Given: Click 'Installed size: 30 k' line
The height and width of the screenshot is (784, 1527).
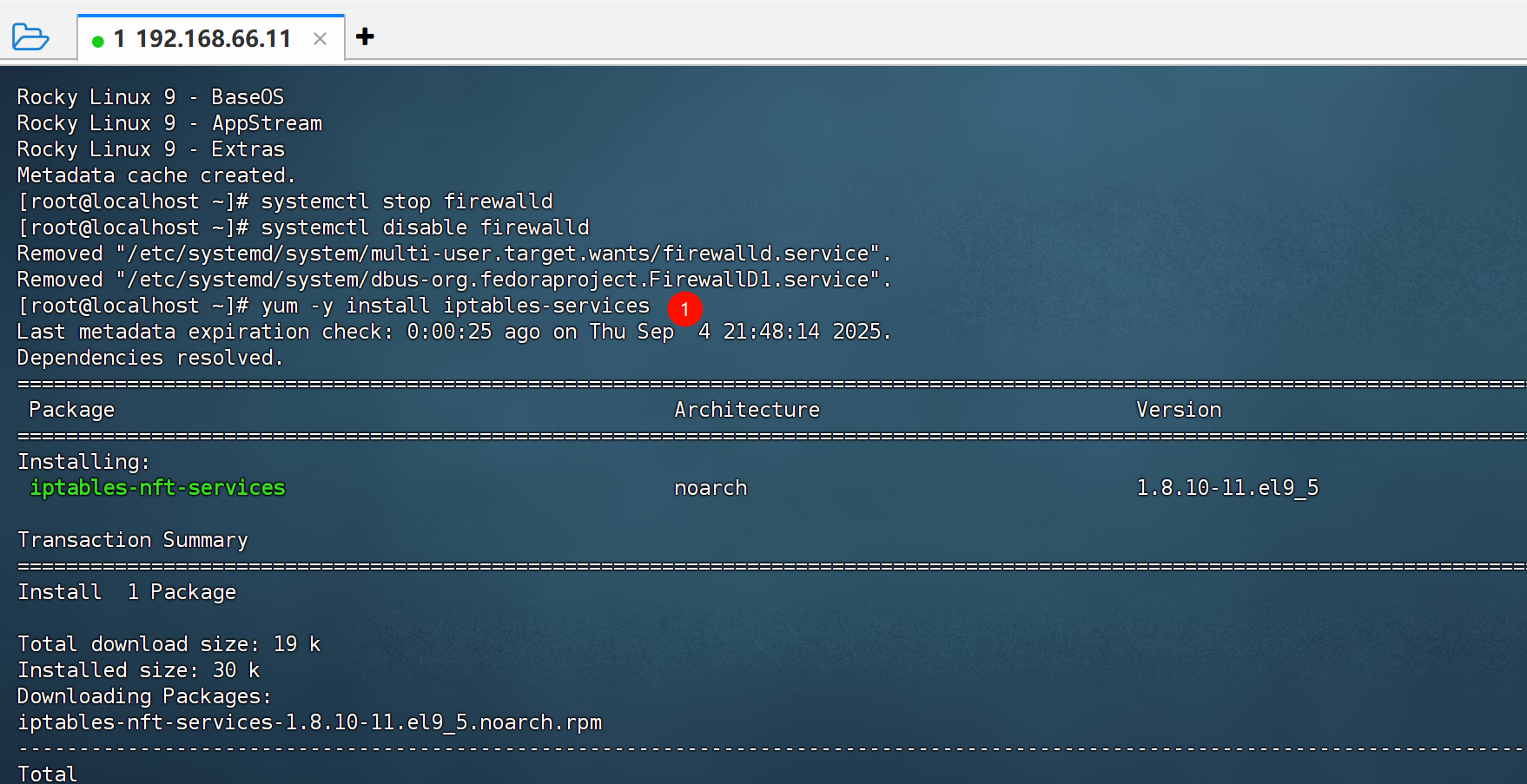Looking at the screenshot, I should click(x=139, y=670).
